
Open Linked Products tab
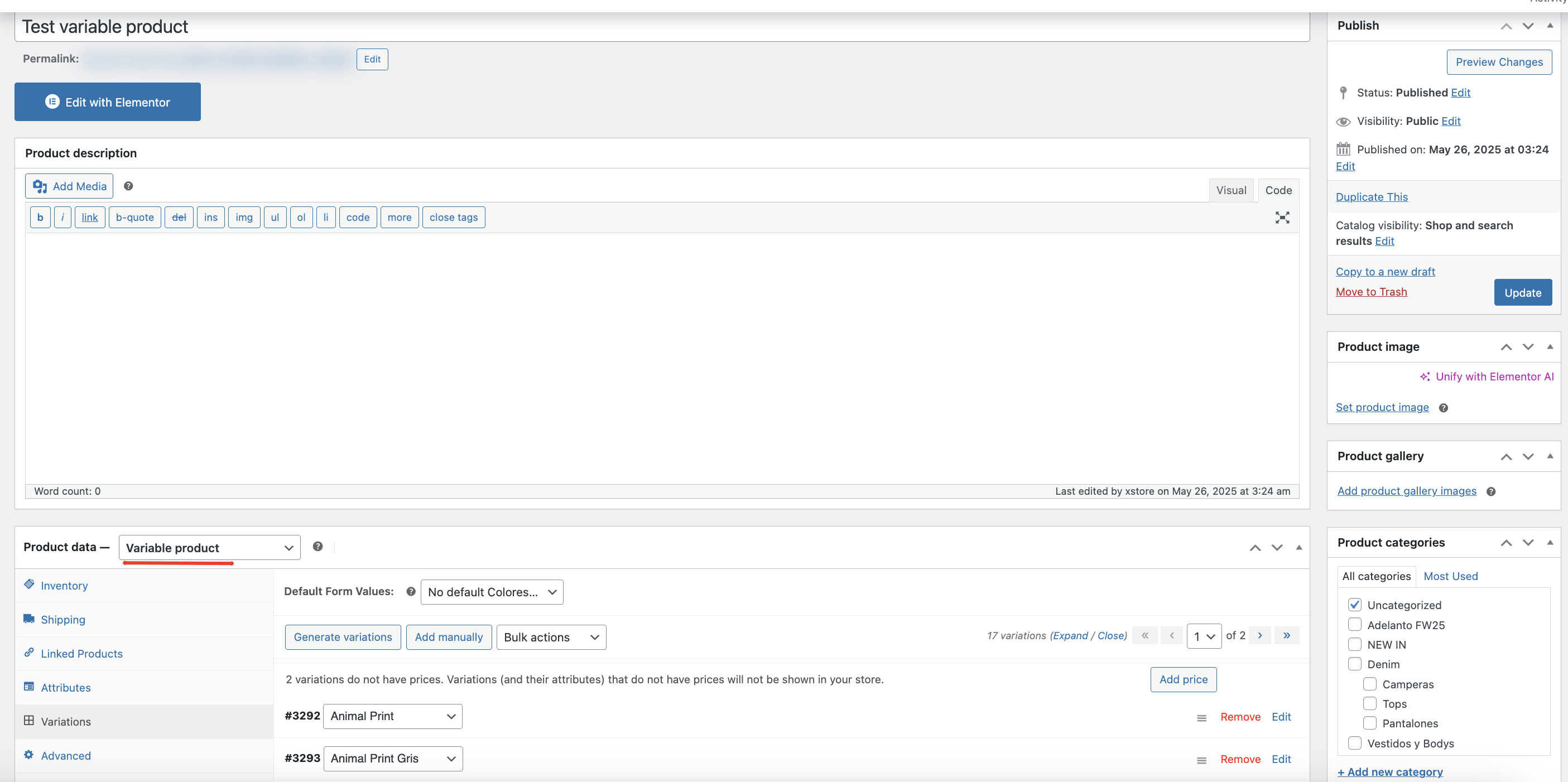tap(81, 654)
